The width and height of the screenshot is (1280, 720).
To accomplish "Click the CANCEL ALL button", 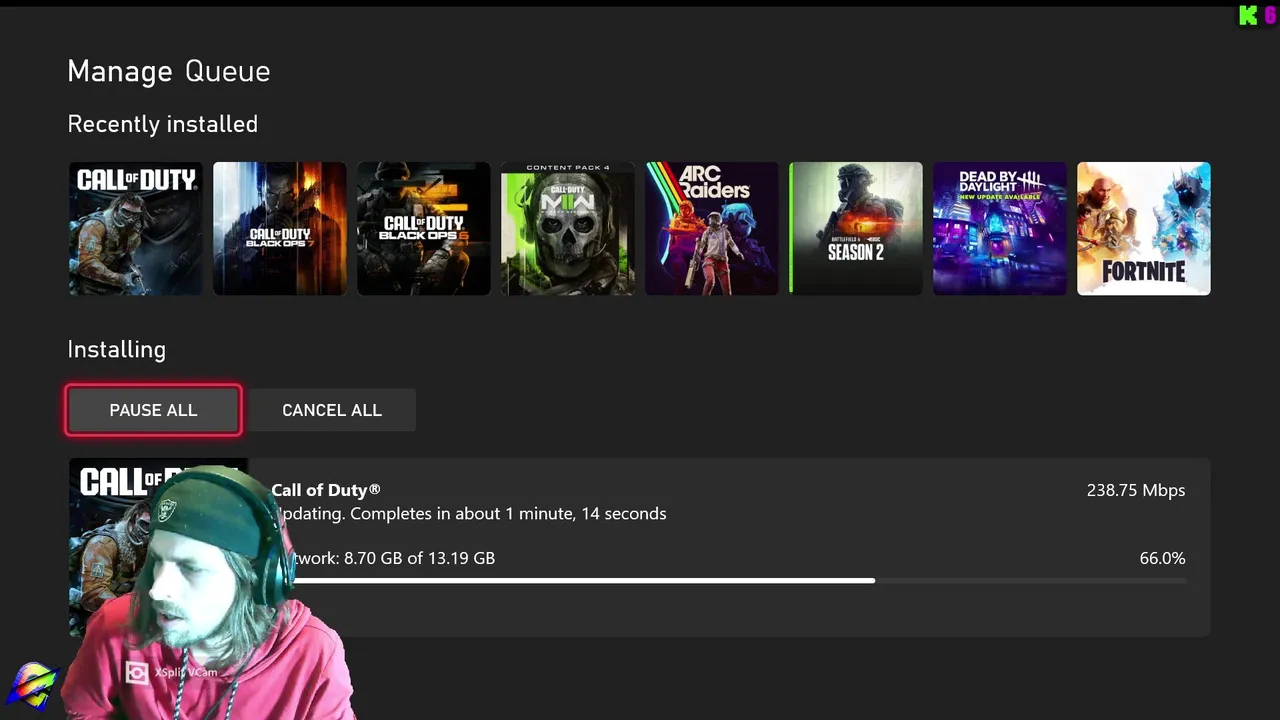I will point(332,410).
